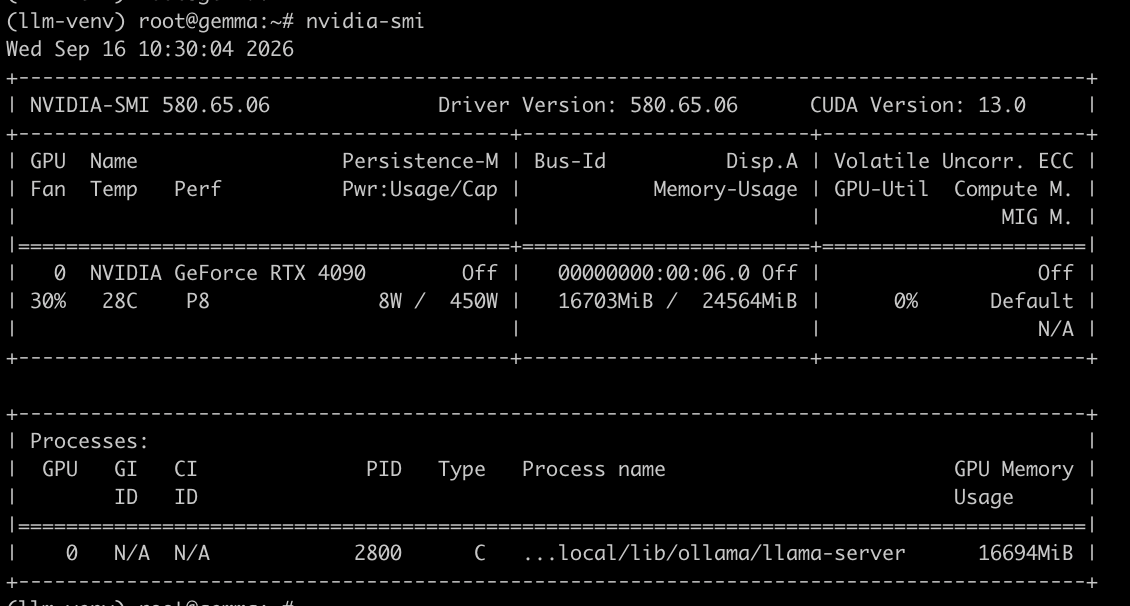Viewport: 1130px width, 606px height.
Task: Click the Pwr:Usage/Cap header
Action: click(420, 190)
